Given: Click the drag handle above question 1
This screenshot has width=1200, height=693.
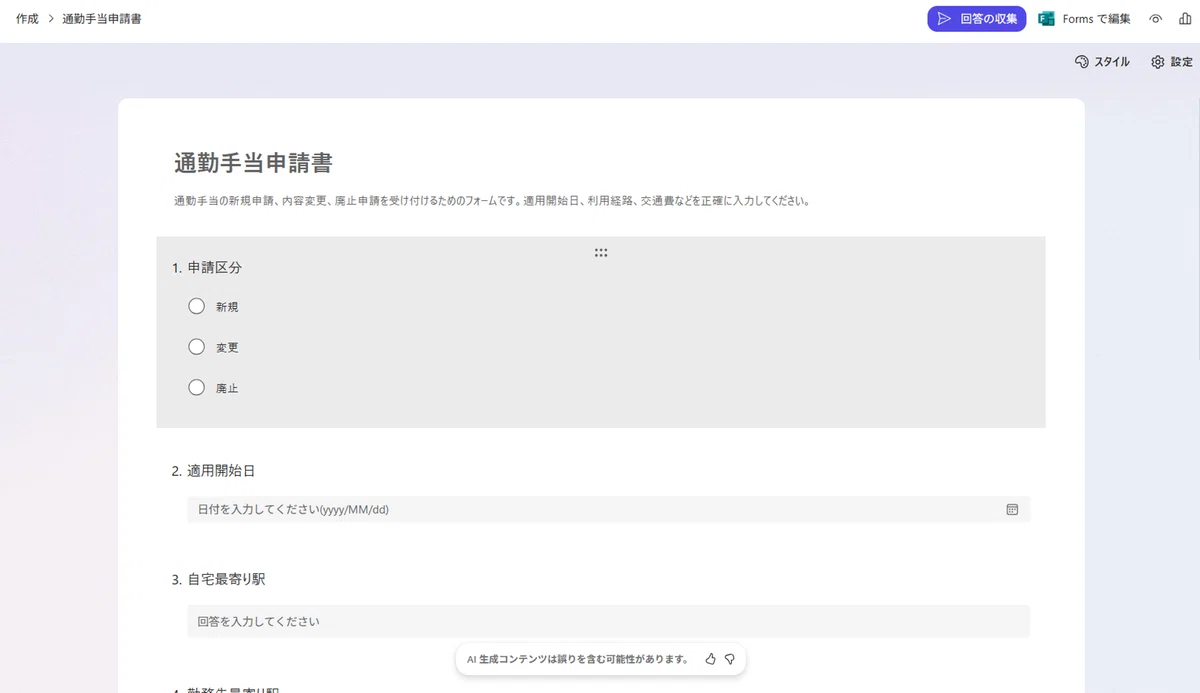Looking at the screenshot, I should click(x=601, y=253).
